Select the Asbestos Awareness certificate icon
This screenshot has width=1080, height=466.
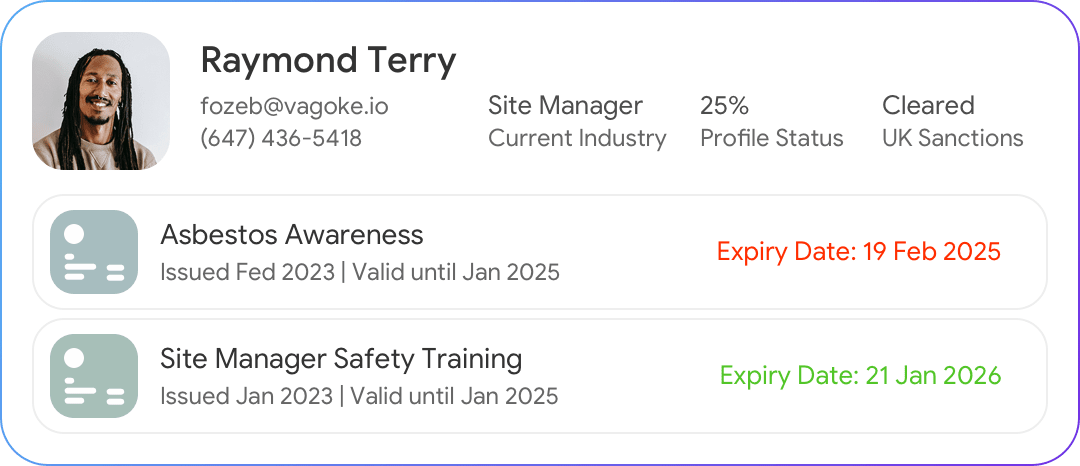[x=94, y=252]
